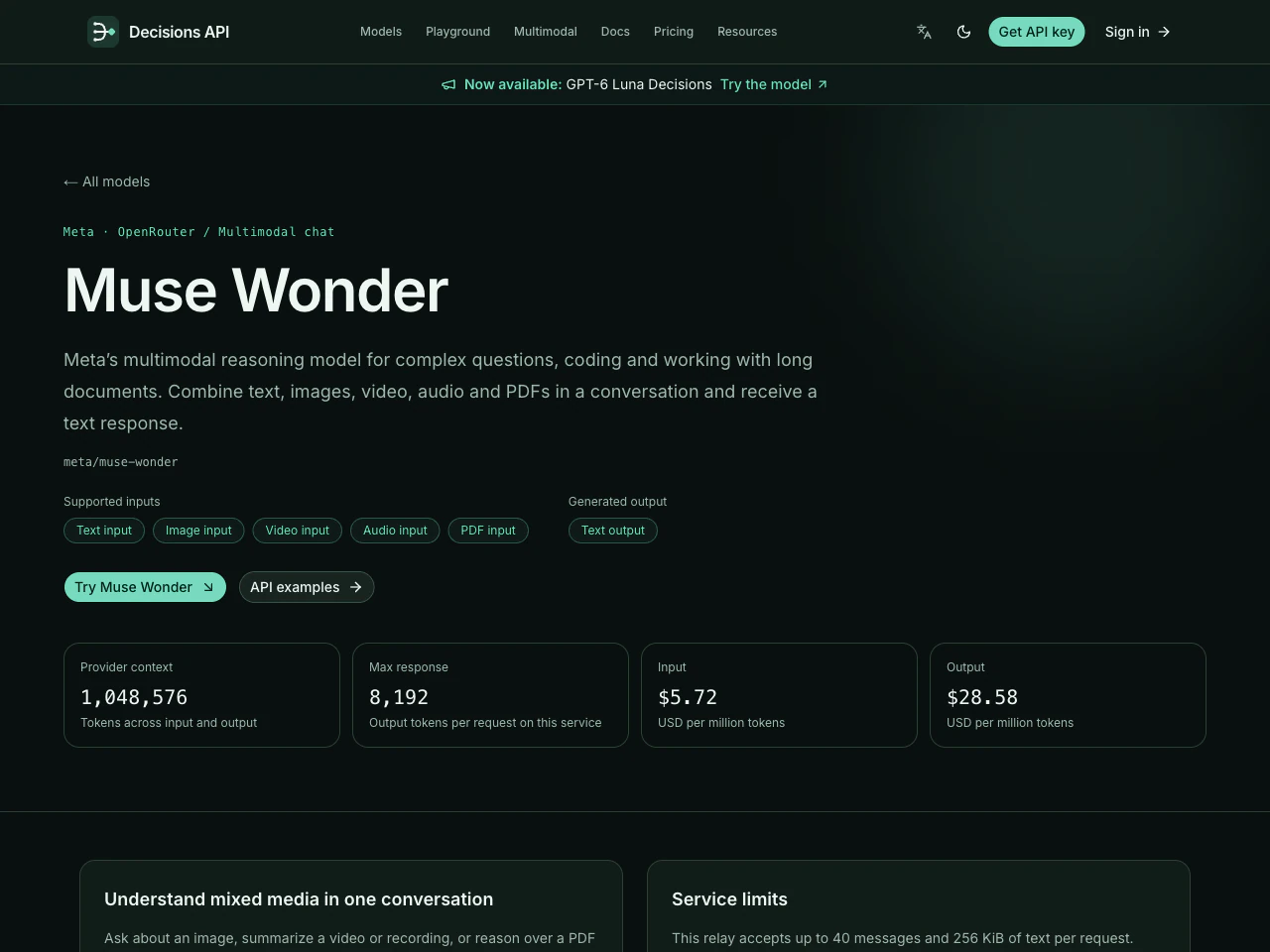Screen dimensions: 1270x952
Task: Click the Get API key button
Action: pos(1037,32)
